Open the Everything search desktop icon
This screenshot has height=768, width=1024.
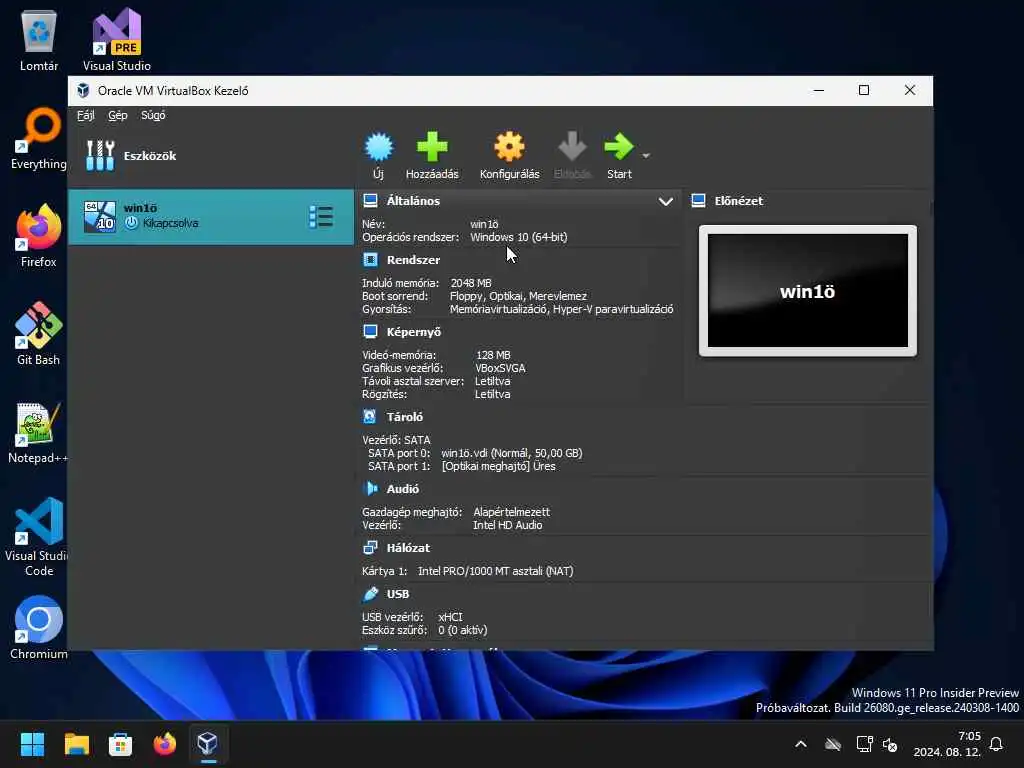click(x=39, y=138)
